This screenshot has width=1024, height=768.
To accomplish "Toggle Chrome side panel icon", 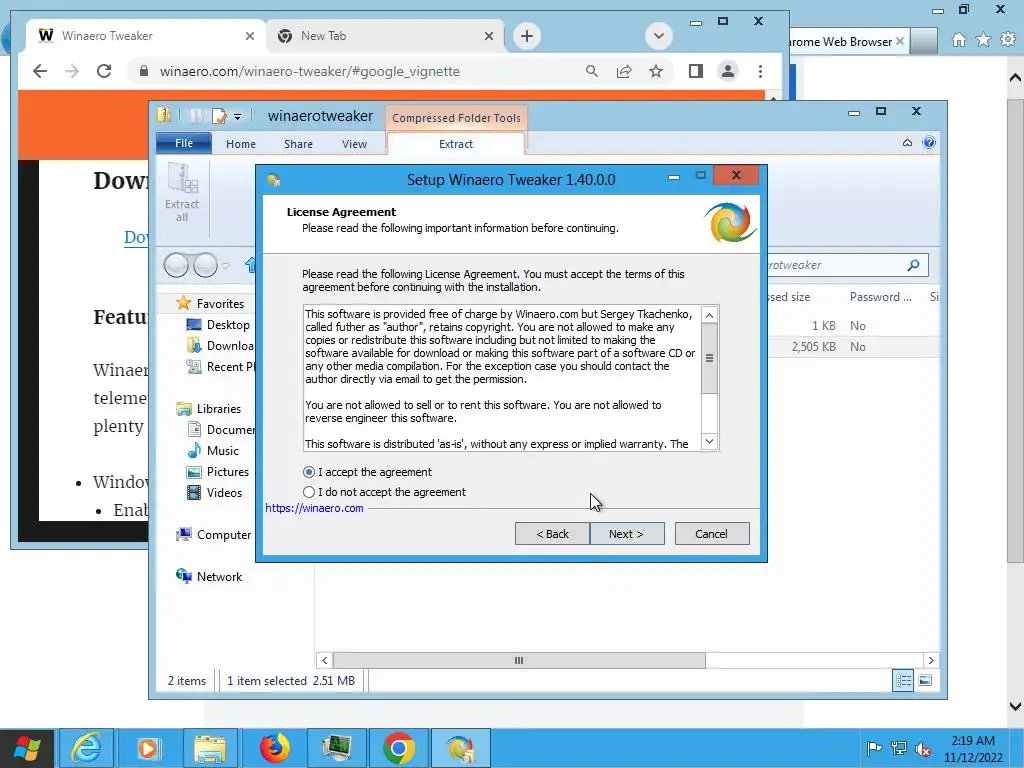I will click(x=696, y=71).
